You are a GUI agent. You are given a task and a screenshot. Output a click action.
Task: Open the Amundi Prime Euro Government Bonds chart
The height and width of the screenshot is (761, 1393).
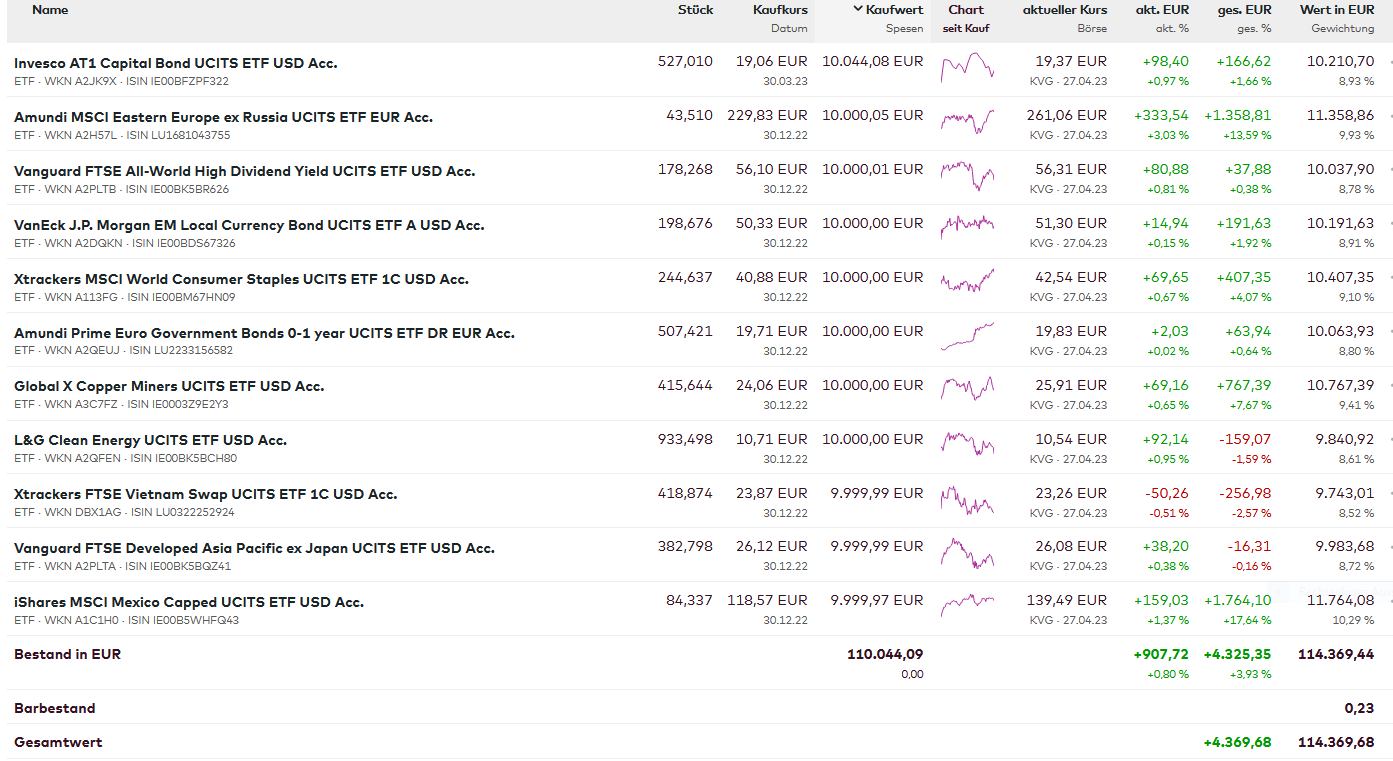click(x=967, y=338)
